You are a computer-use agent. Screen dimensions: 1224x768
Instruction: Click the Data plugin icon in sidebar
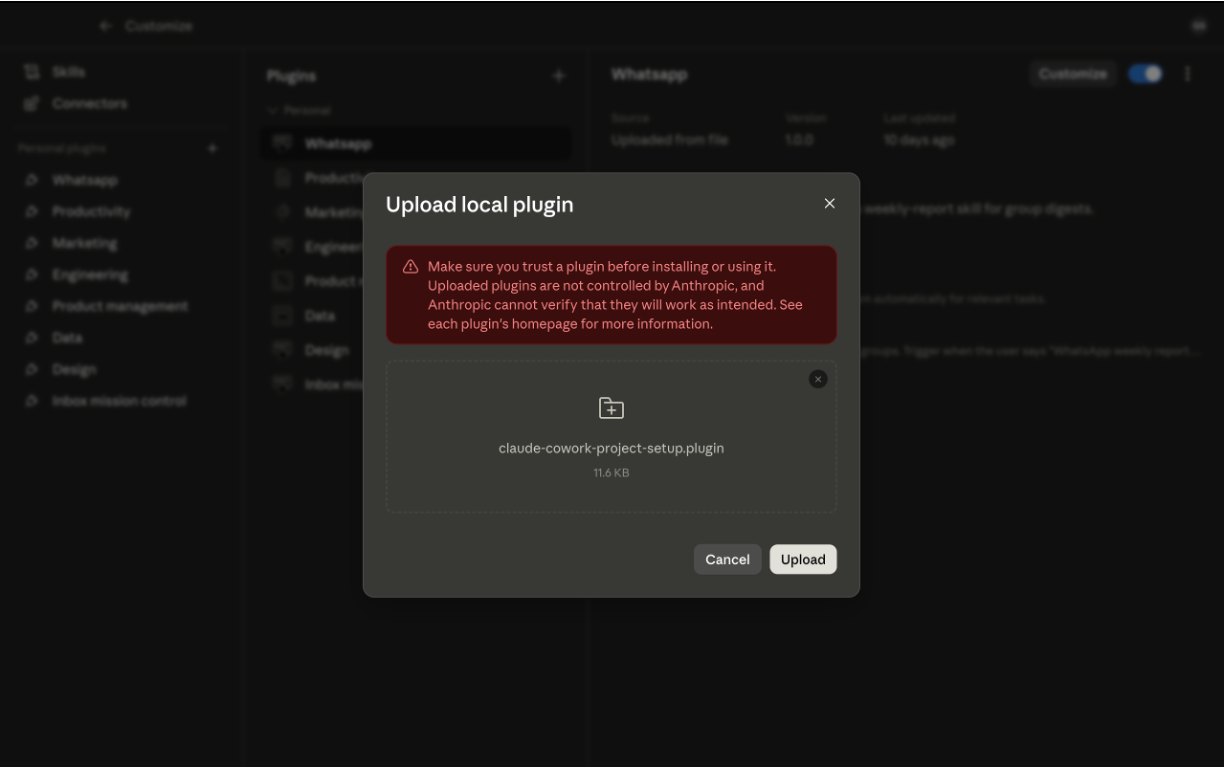32,338
